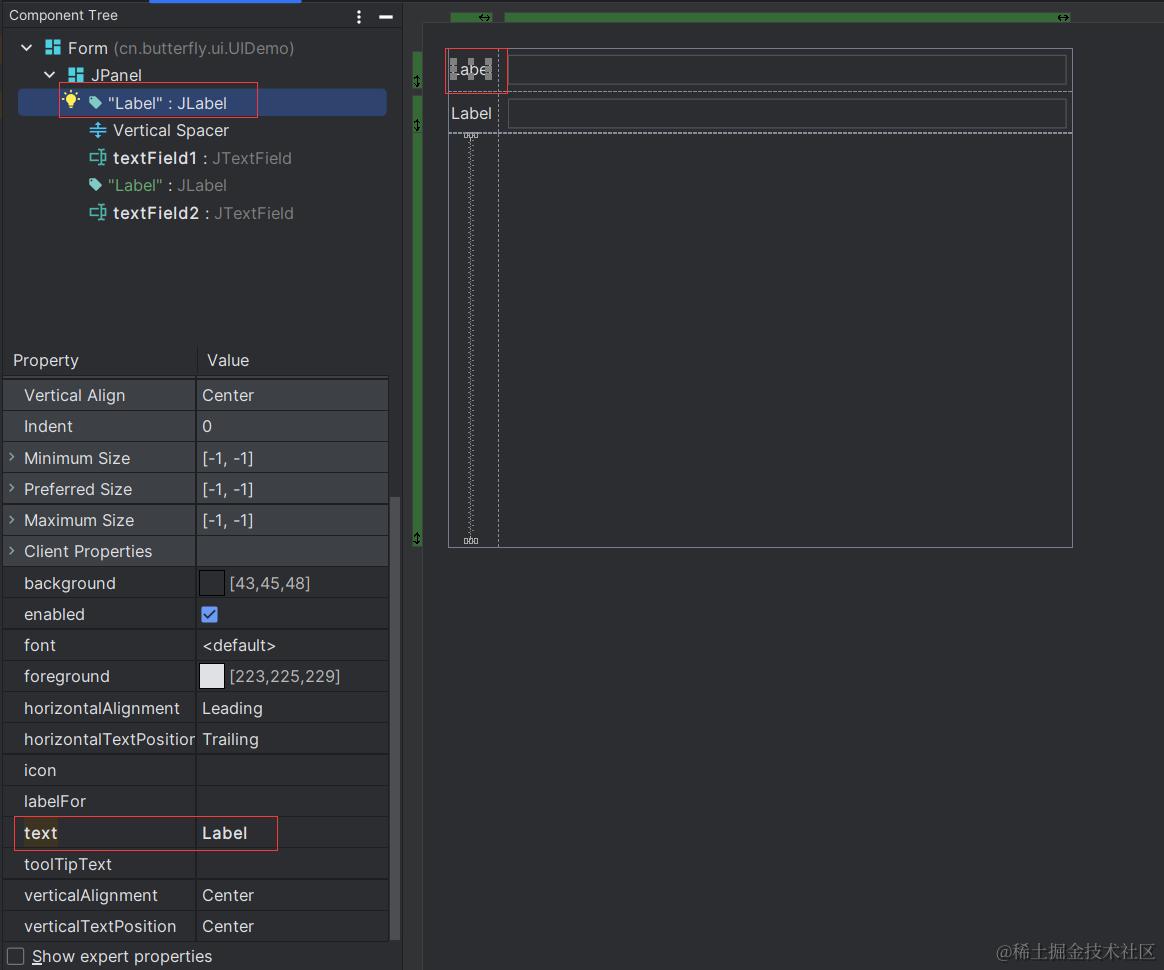Open horizontalTextPosition Trailing dropdown

tap(292, 739)
